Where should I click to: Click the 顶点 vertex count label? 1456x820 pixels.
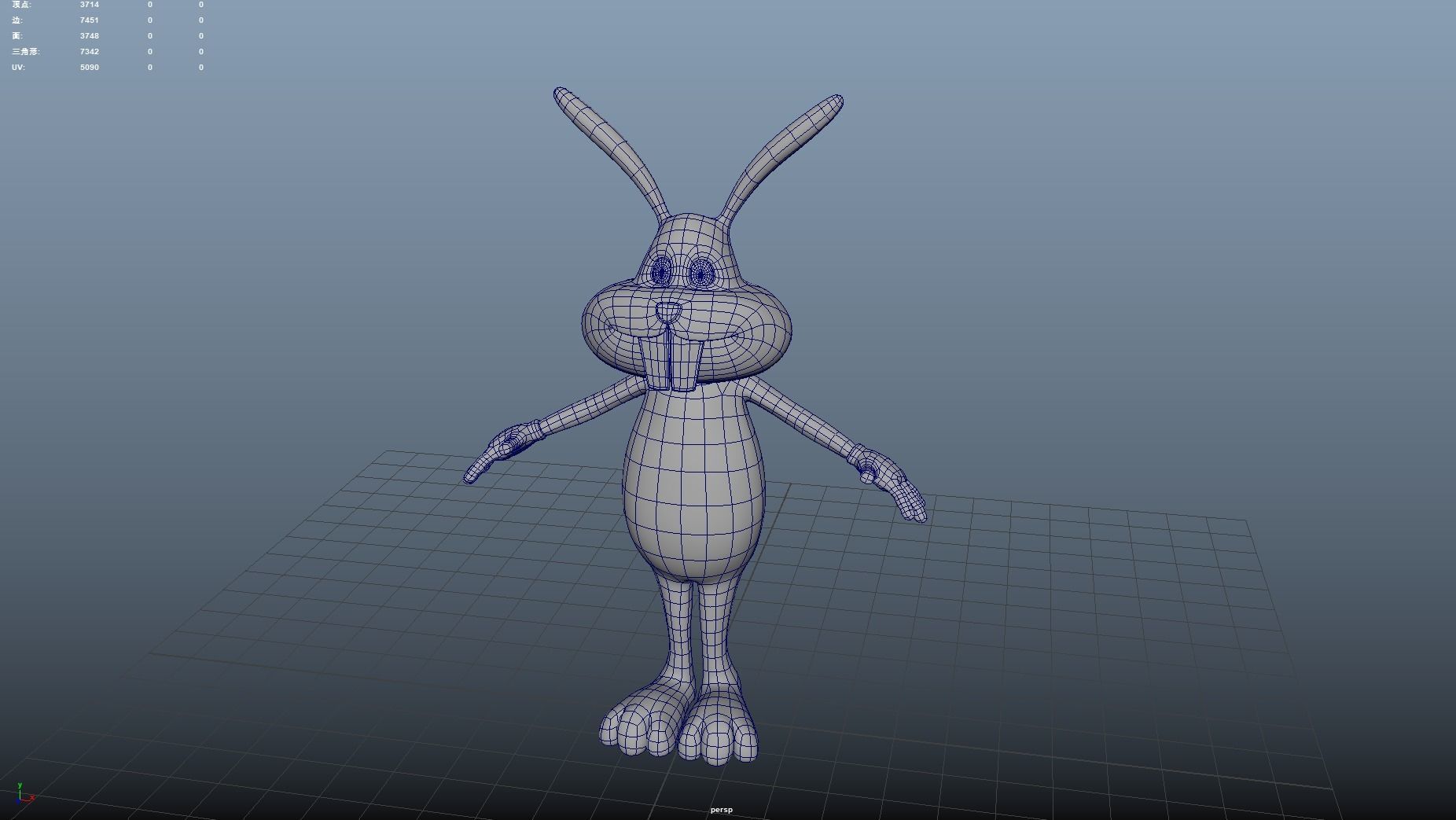click(21, 5)
